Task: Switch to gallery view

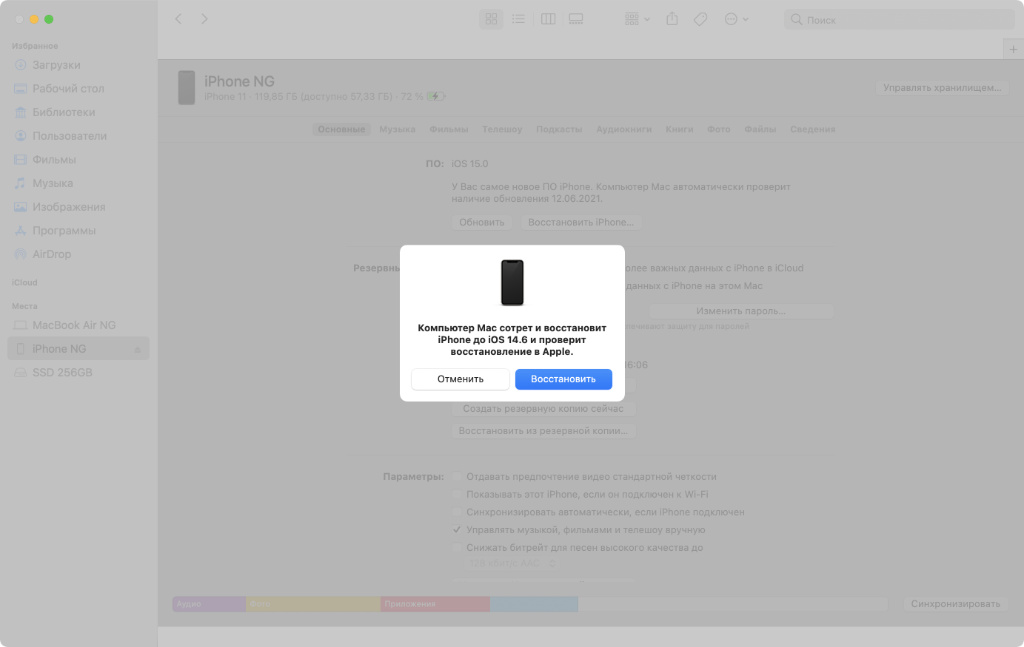Action: (x=576, y=19)
